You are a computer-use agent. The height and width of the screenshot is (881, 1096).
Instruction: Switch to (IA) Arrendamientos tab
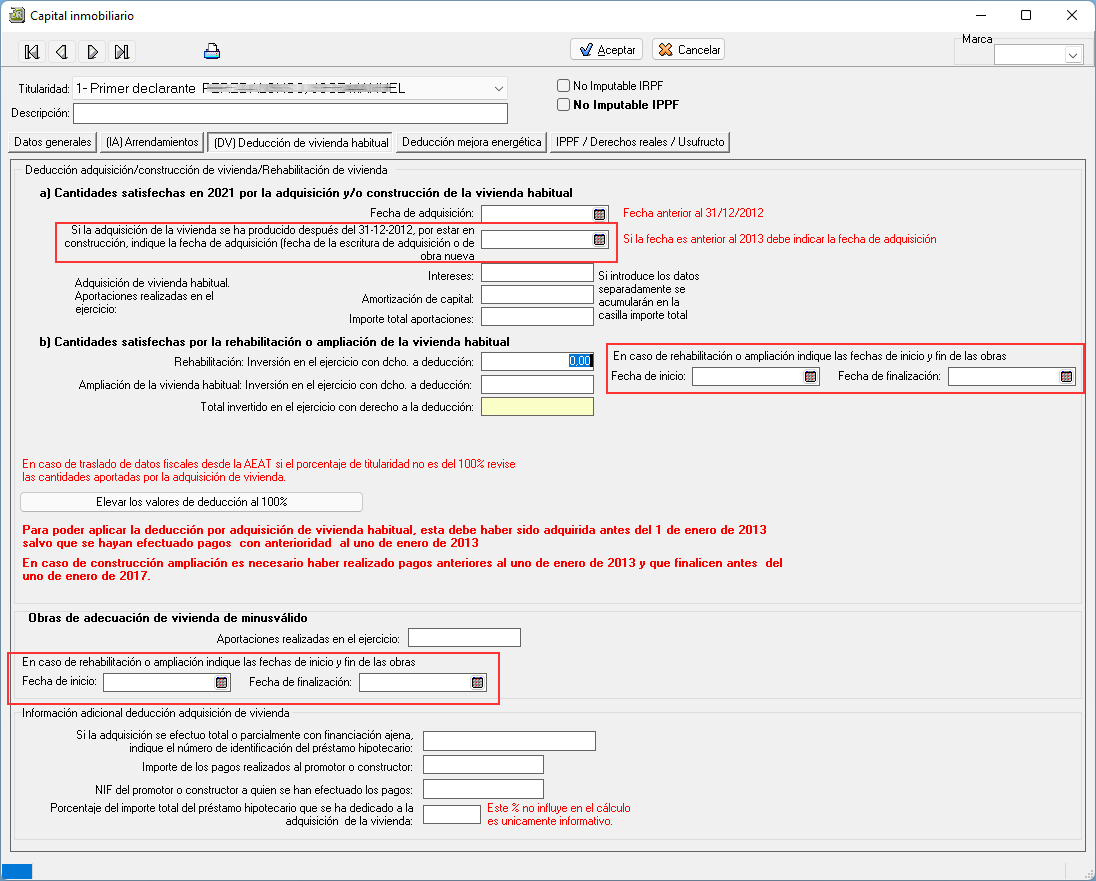[152, 142]
